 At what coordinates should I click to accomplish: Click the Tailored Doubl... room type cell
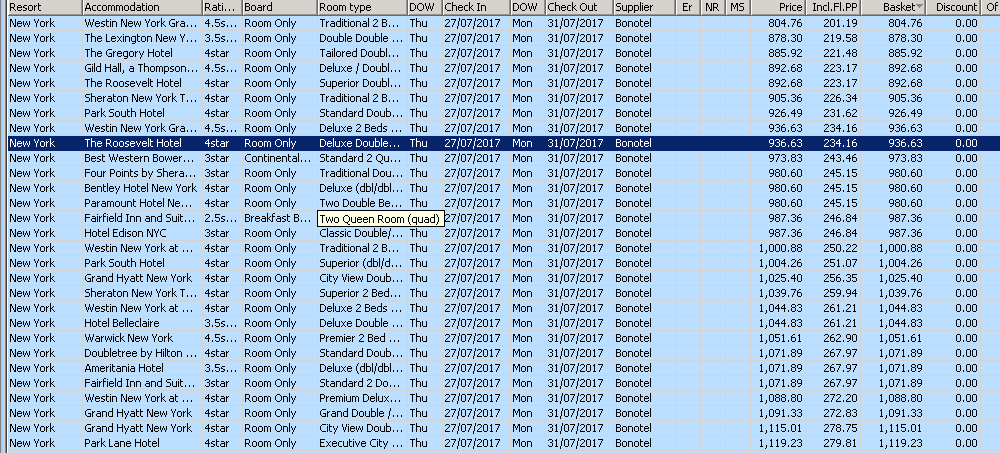(x=362, y=53)
